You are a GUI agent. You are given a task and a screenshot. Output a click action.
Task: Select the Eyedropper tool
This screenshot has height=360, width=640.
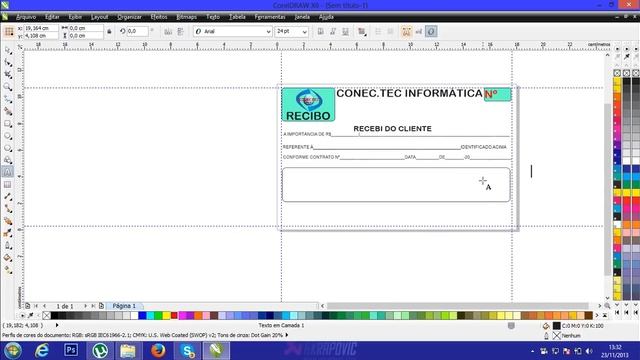pyautogui.click(x=8, y=233)
